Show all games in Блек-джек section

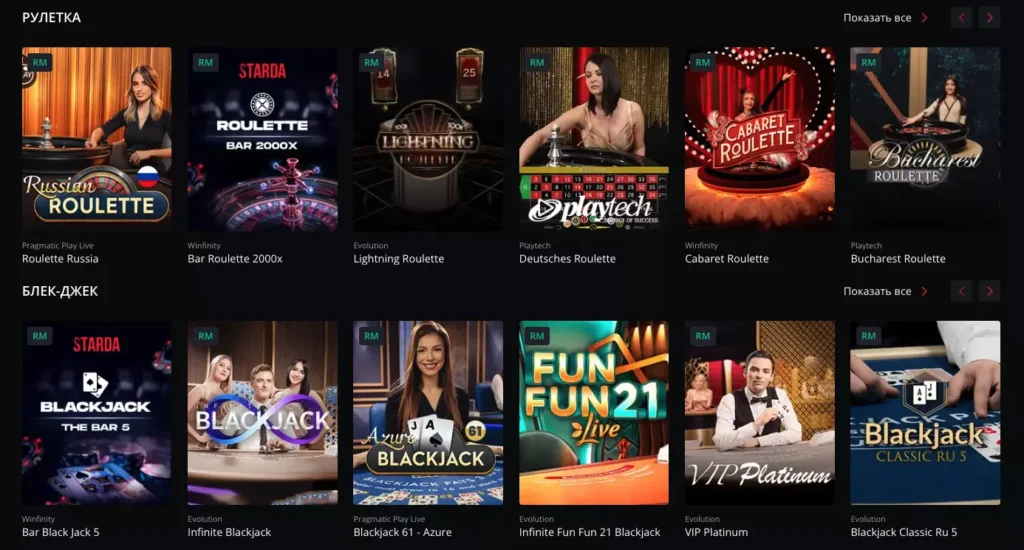point(885,291)
